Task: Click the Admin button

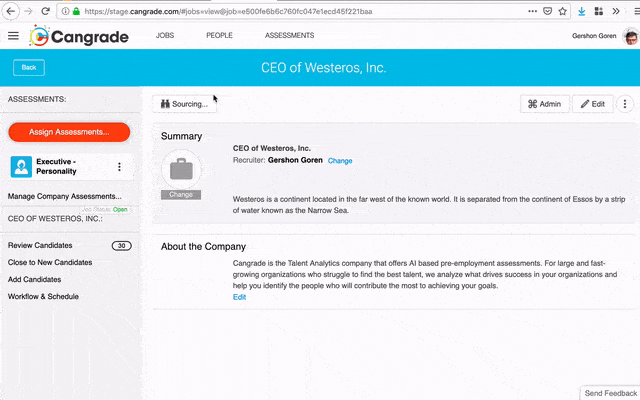Action: tap(544, 104)
